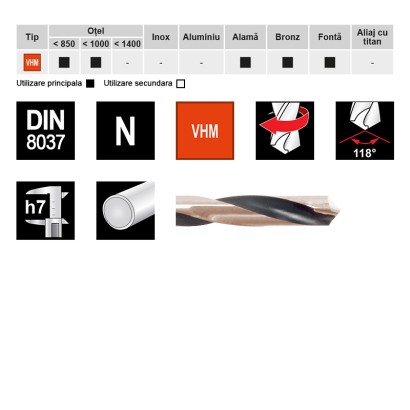This screenshot has height=410, width=410.
Task: Click the h7 tolerance caliper icon
Action: [46, 211]
